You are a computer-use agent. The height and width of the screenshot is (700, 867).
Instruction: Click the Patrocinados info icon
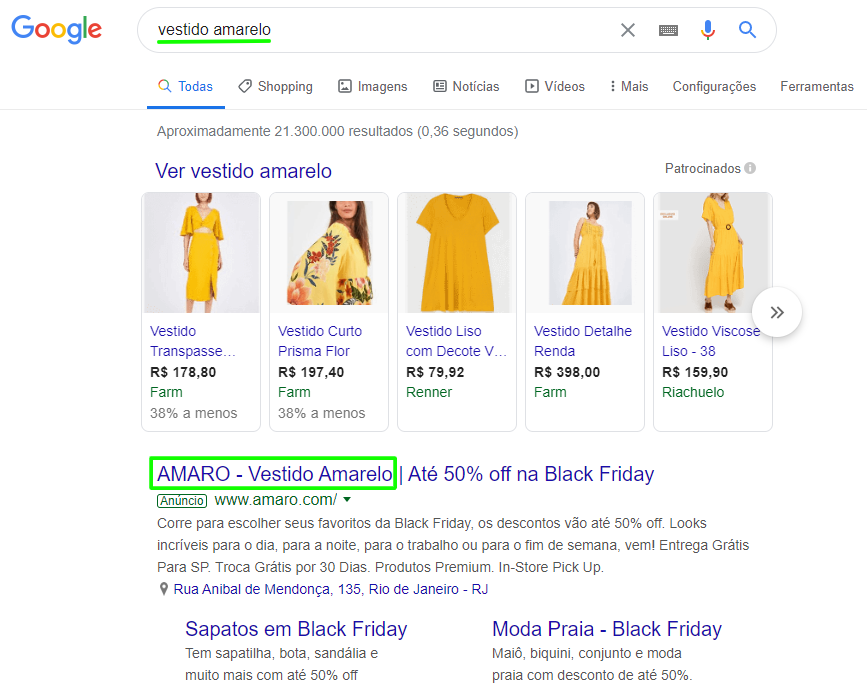[750, 168]
